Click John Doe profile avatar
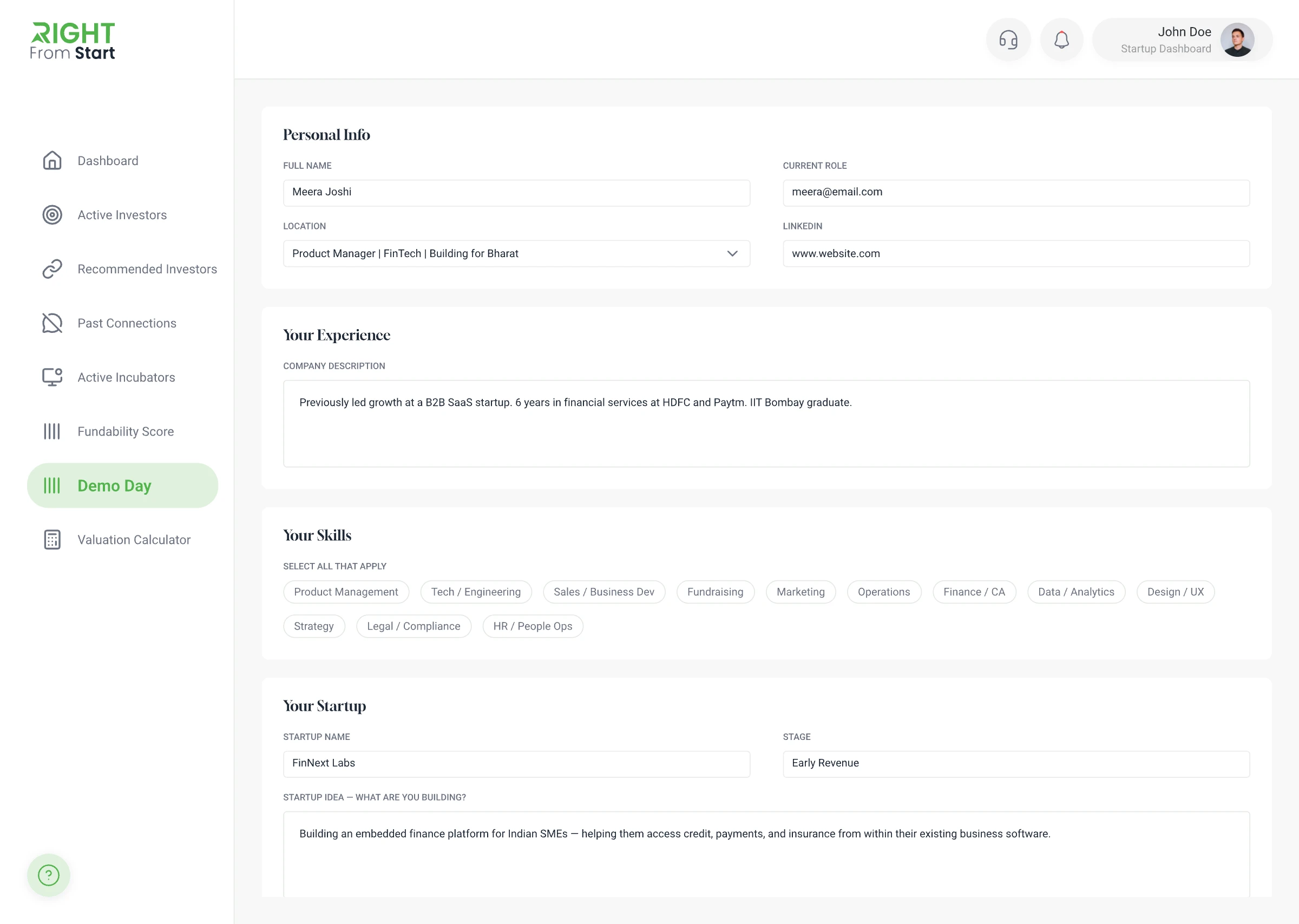 (1237, 40)
